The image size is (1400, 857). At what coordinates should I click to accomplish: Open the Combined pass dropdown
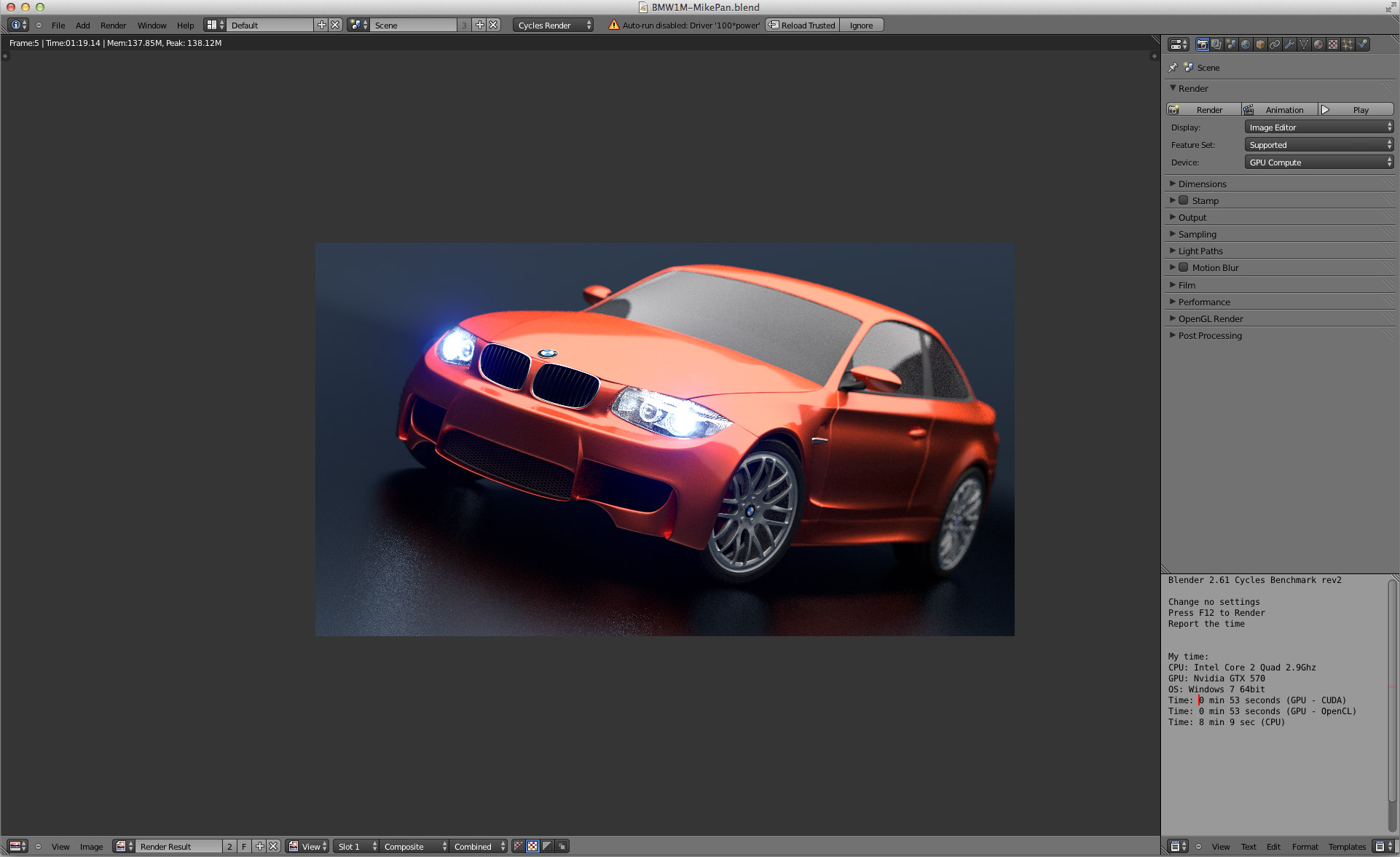(479, 846)
